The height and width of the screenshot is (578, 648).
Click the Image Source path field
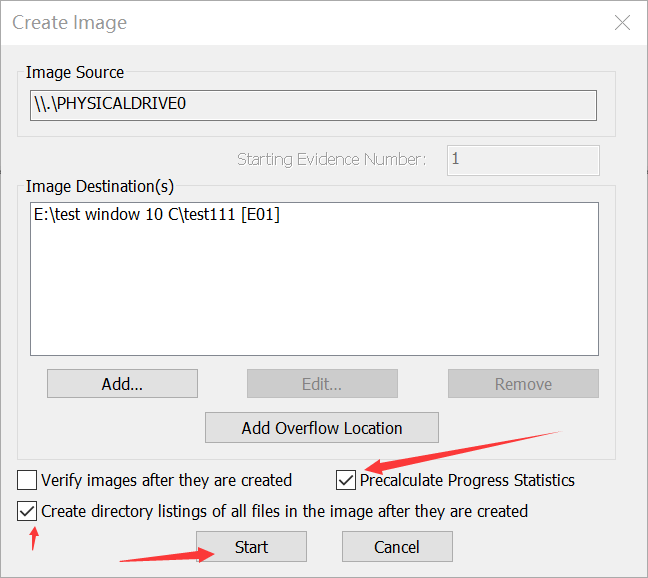(x=313, y=105)
